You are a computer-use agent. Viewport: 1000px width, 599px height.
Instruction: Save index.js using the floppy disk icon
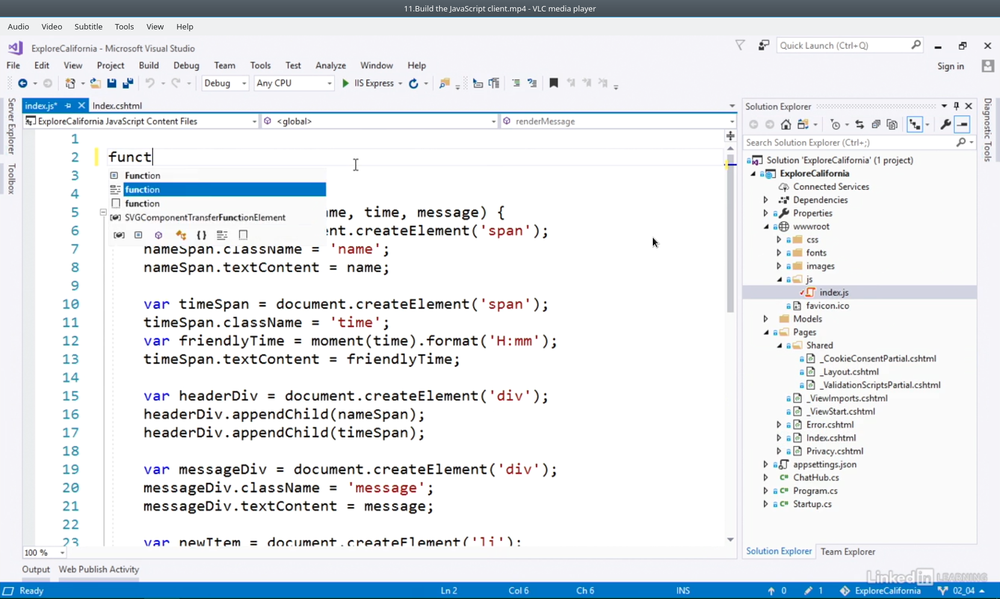pos(112,84)
